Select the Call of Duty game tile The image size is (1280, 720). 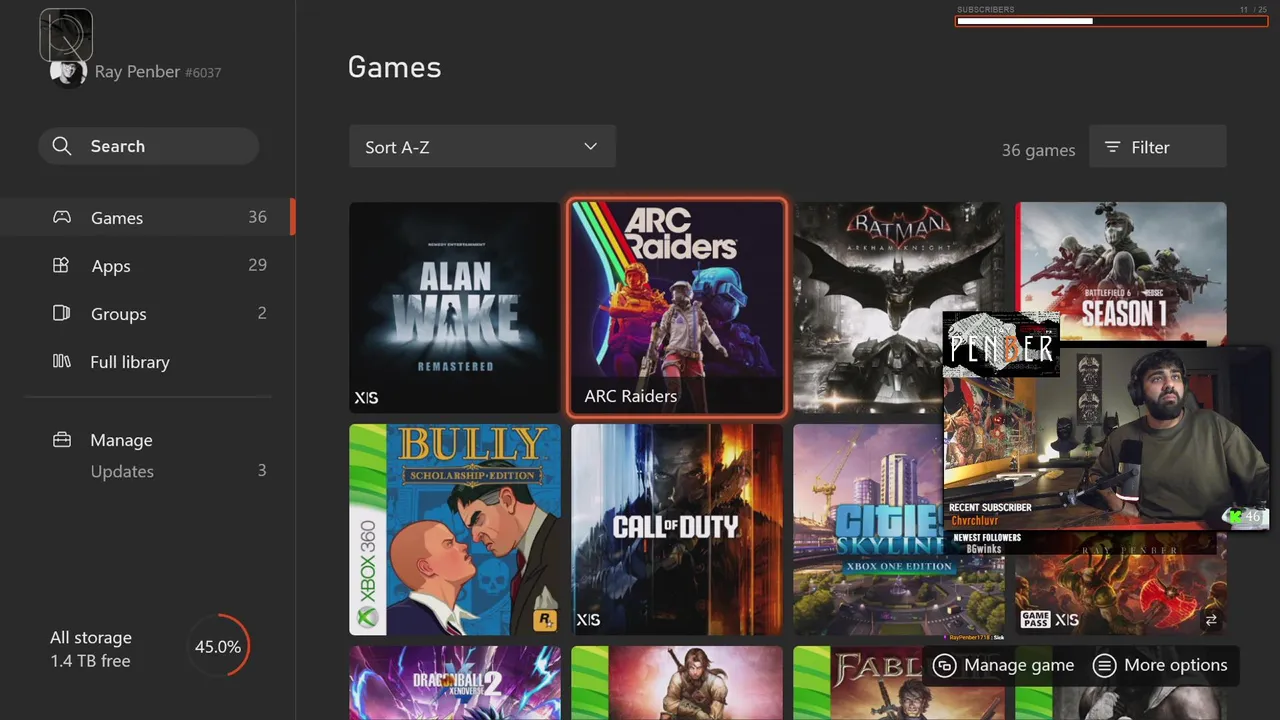[x=677, y=530]
